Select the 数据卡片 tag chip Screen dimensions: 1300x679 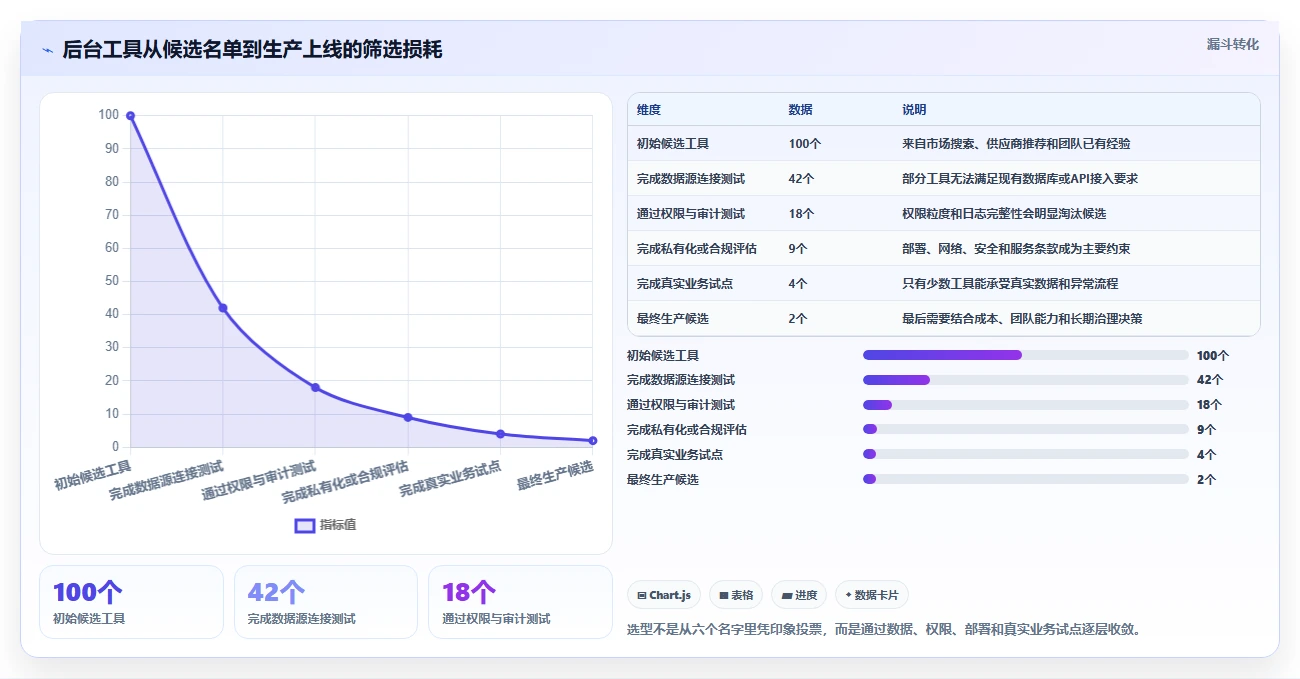coord(872,595)
